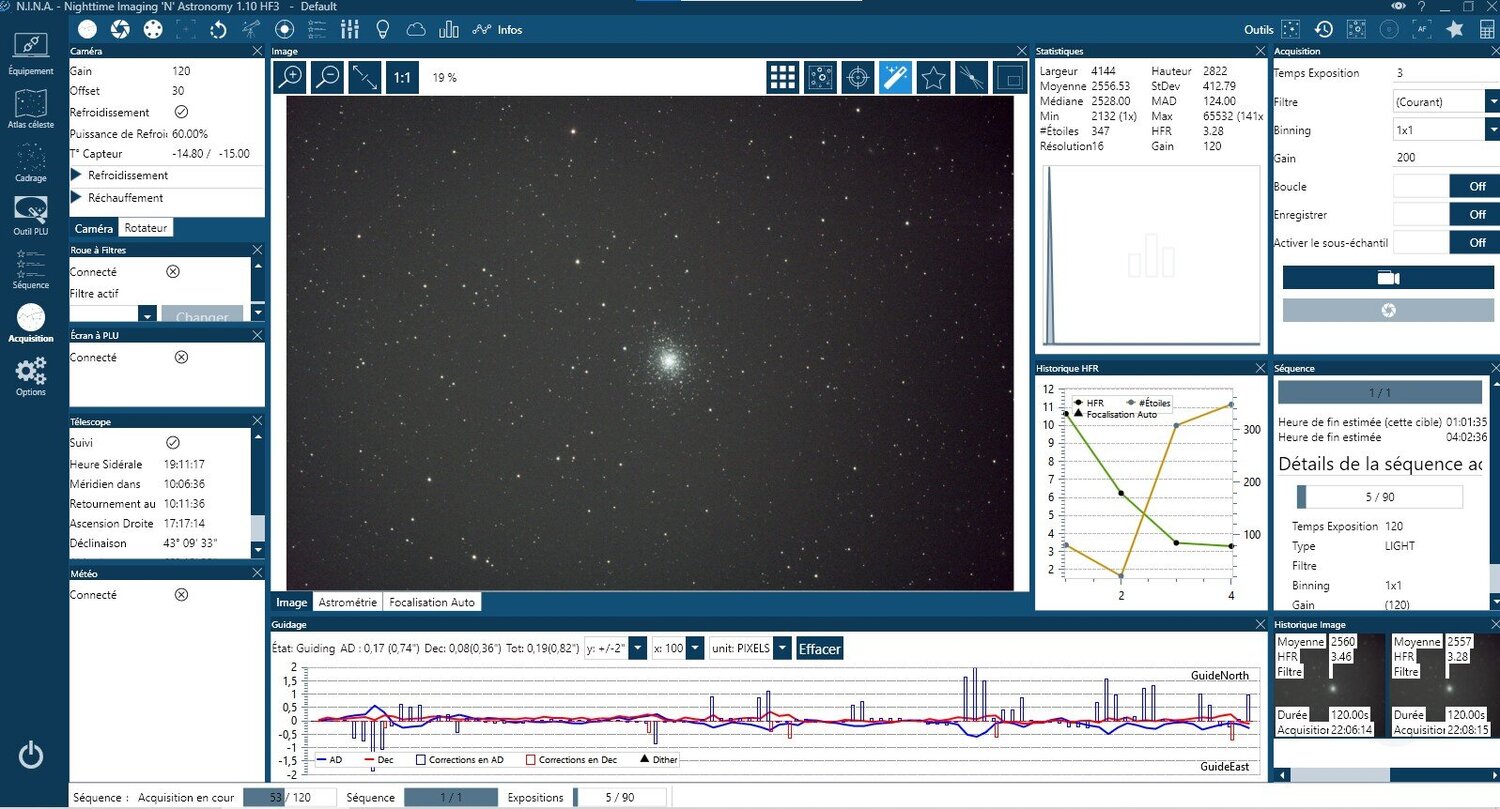The width and height of the screenshot is (1500, 809).
Task: Click the Médiane value 2528.00
Action: coord(1111,101)
